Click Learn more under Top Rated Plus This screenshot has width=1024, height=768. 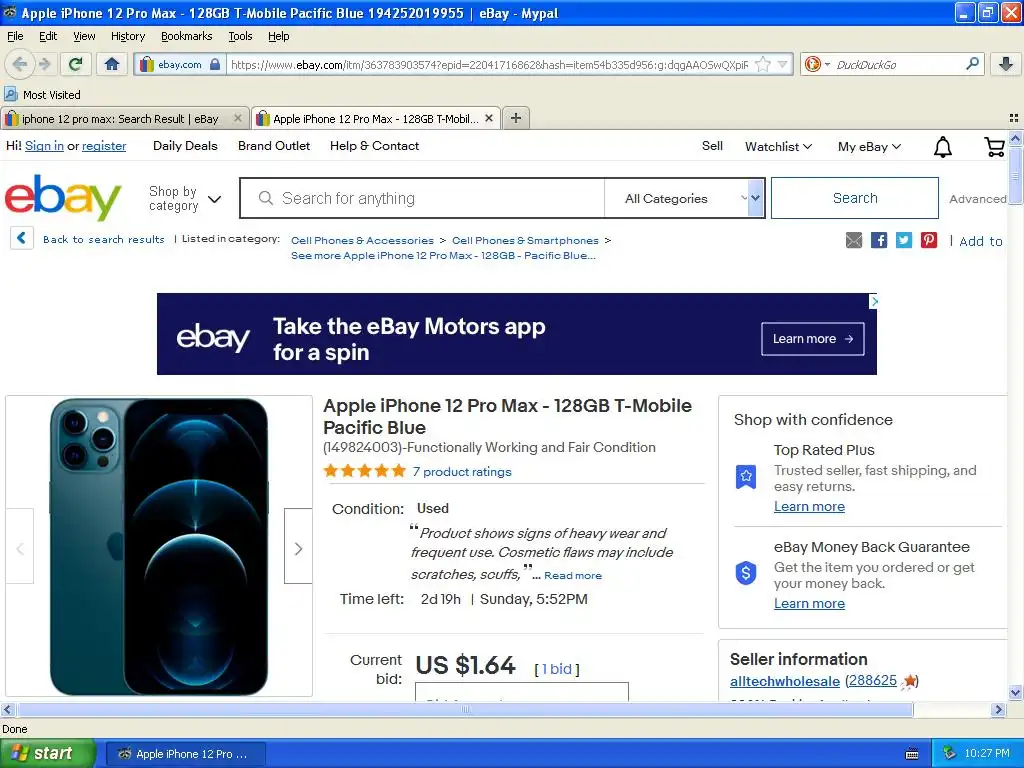coord(809,506)
